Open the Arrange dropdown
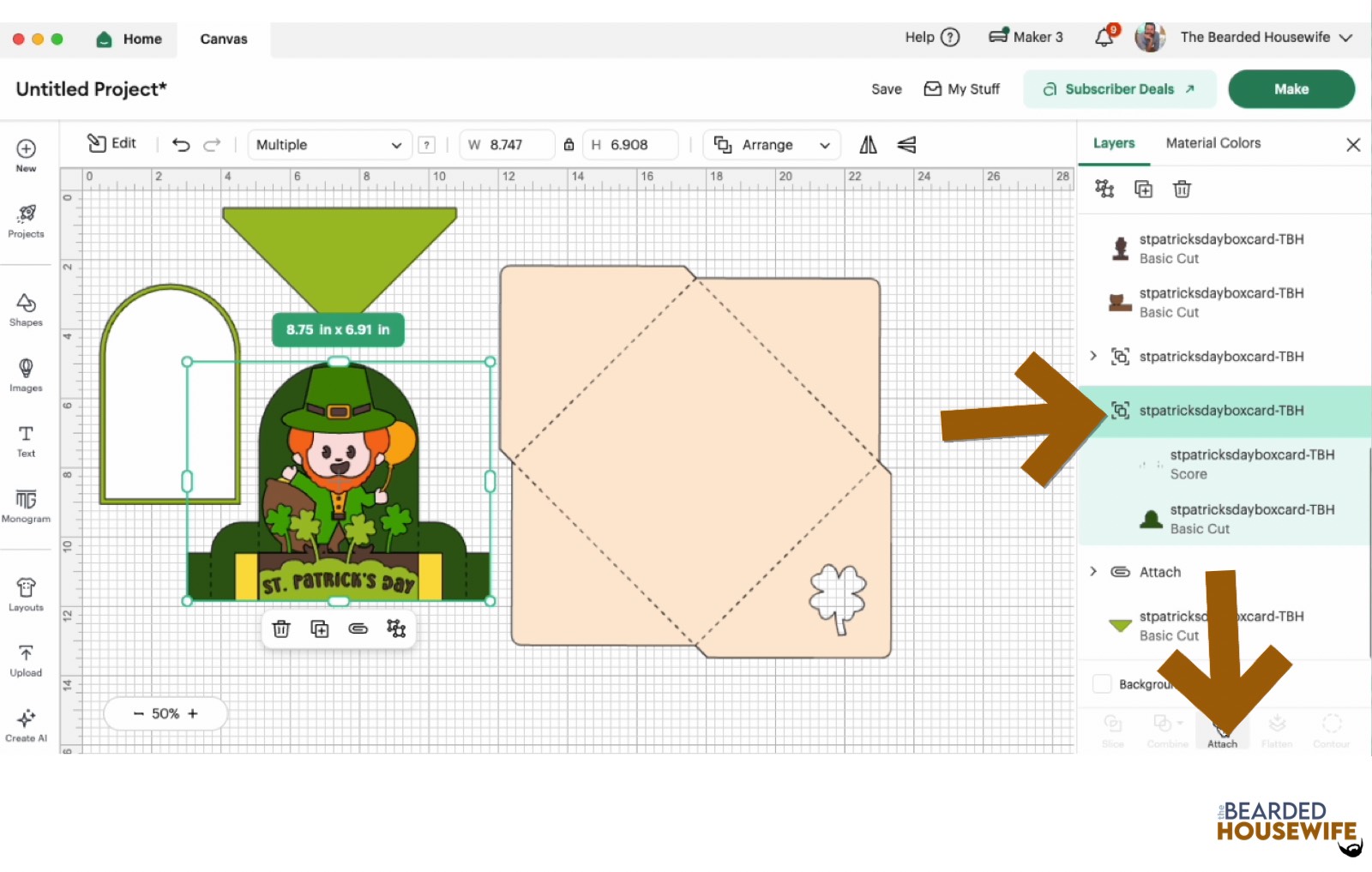This screenshot has width=1372, height=872. point(772,145)
